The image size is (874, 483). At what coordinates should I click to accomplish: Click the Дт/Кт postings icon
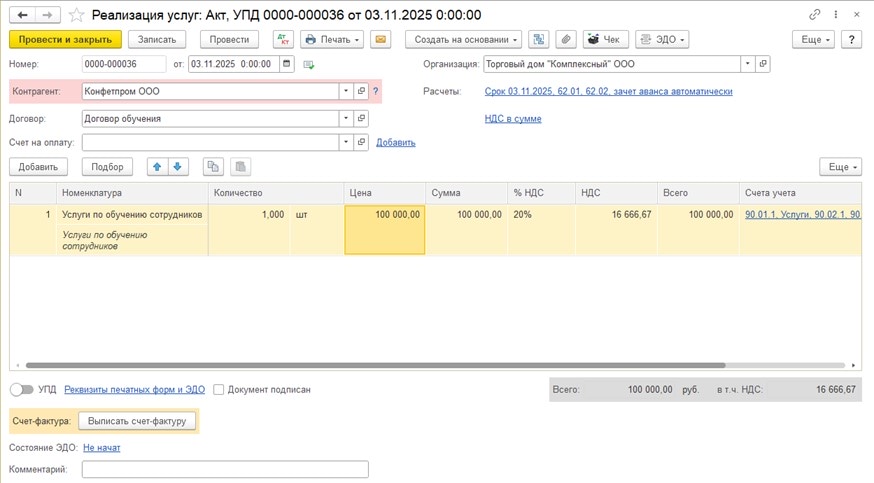[x=282, y=40]
